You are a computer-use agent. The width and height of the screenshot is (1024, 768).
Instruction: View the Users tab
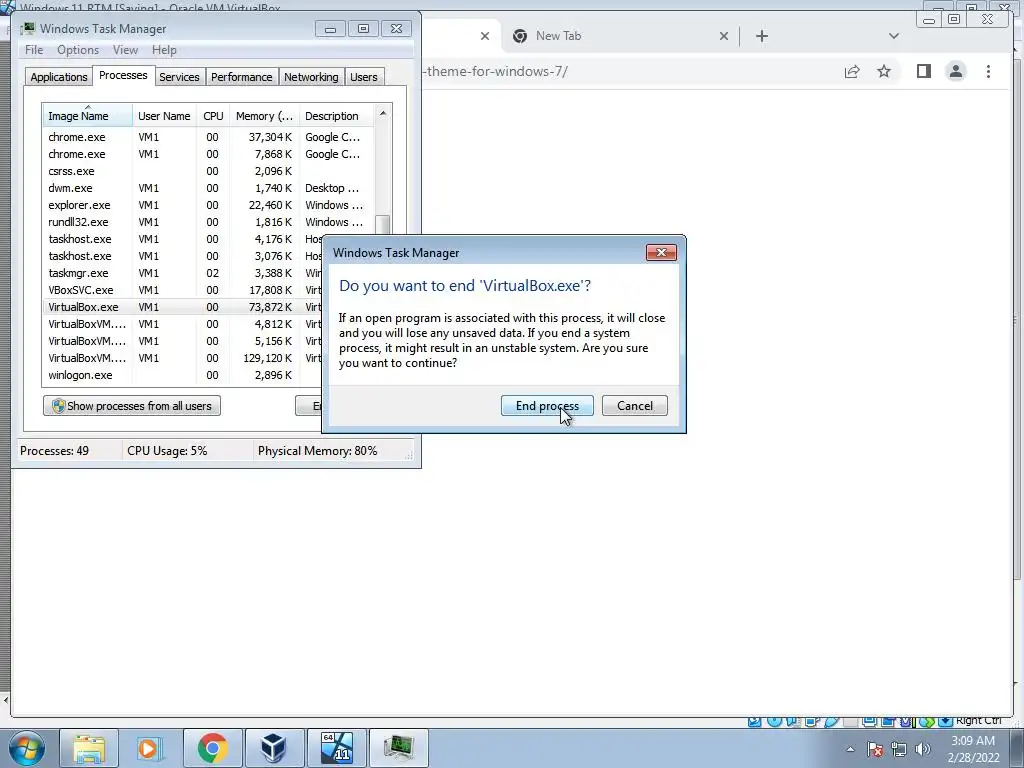coord(364,77)
